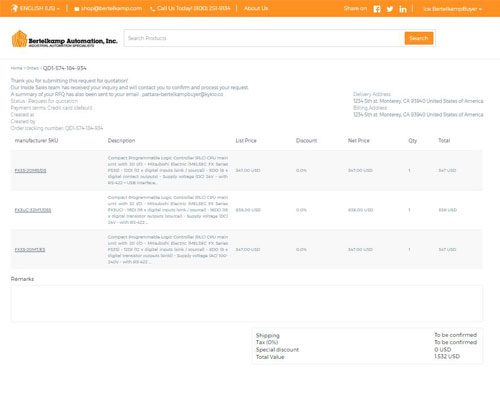
Task: Open the About Us page
Action: (x=256, y=8)
